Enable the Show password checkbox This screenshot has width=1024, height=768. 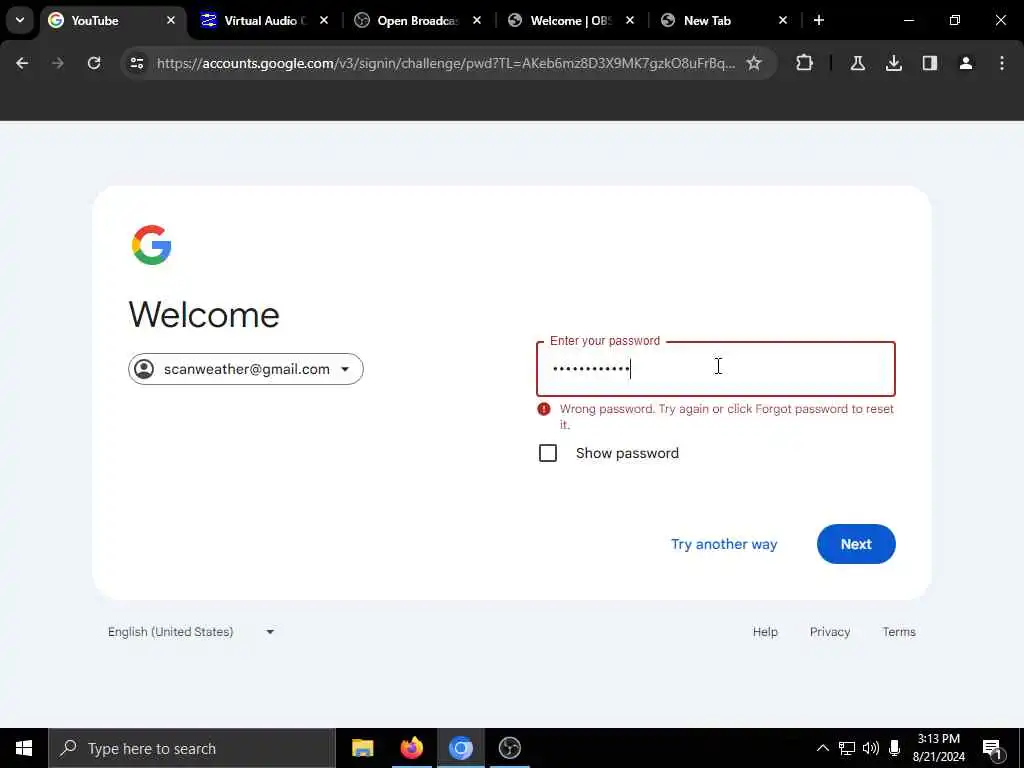548,453
